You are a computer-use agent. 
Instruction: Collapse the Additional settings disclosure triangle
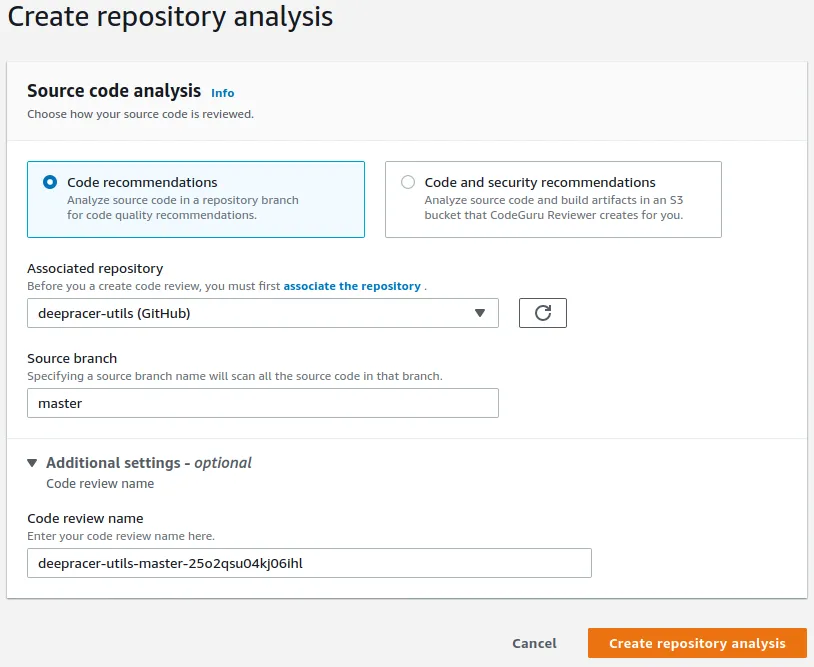coord(32,463)
